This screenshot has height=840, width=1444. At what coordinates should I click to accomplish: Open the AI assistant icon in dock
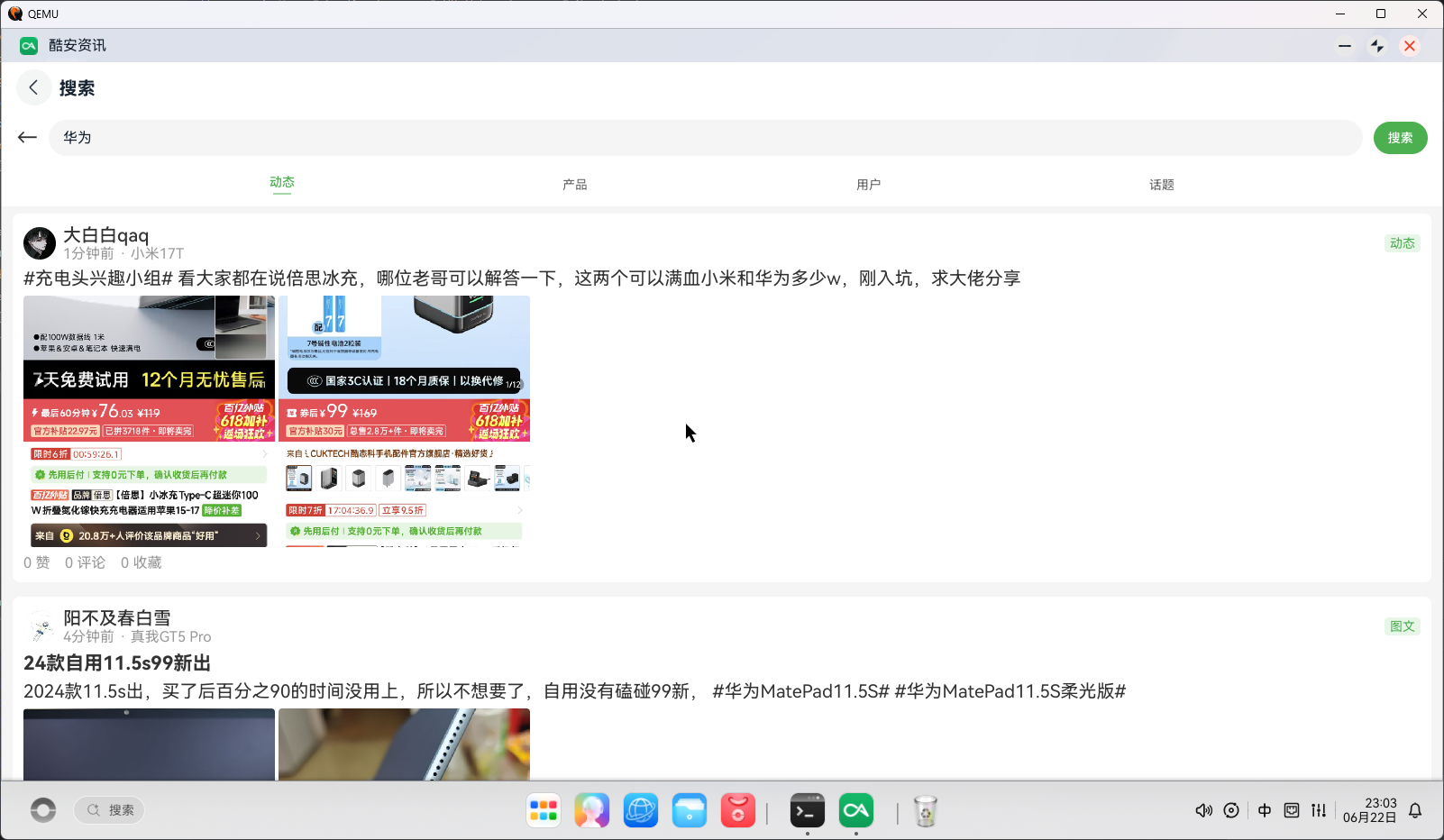pyautogui.click(x=592, y=811)
